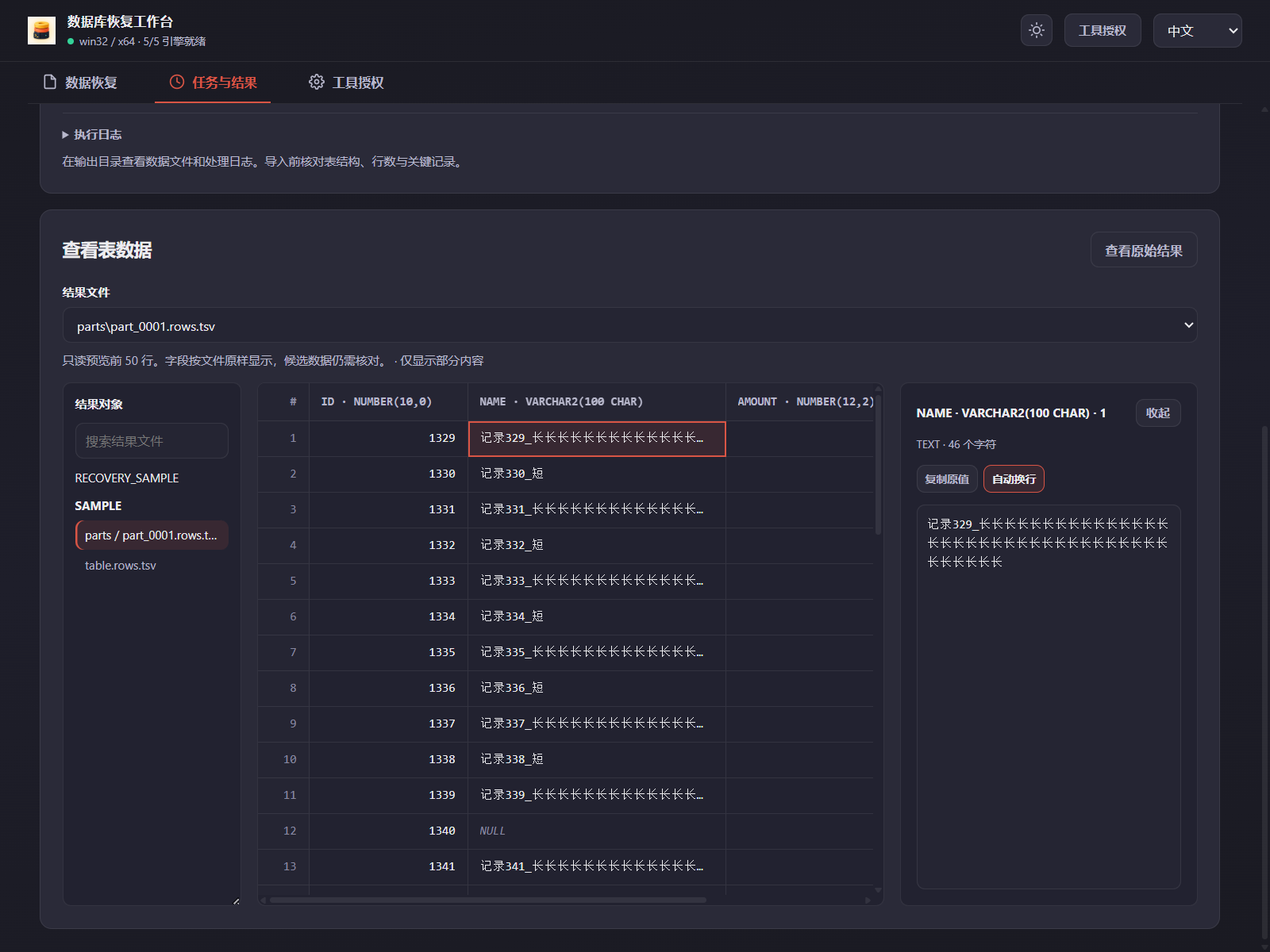Click the page vertical scrollbar

[1264, 682]
